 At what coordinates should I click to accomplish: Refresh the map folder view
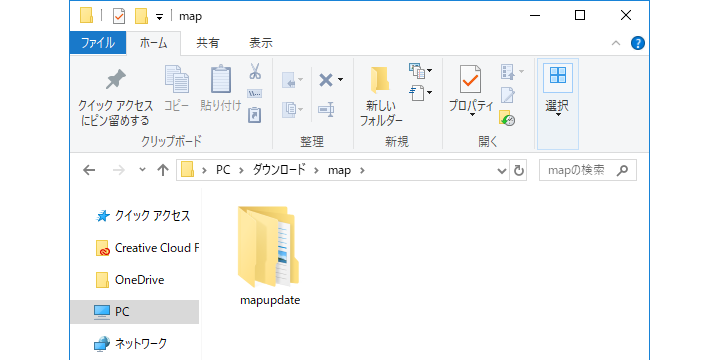(518, 171)
